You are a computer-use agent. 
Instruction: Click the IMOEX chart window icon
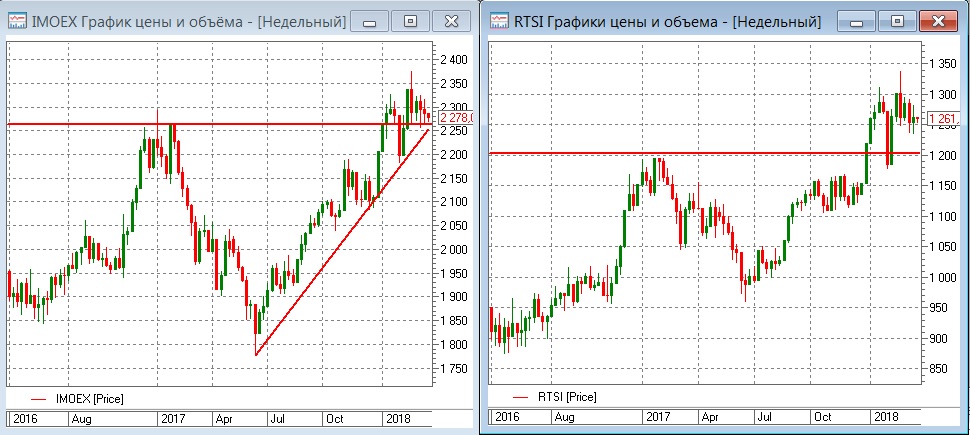point(17,21)
